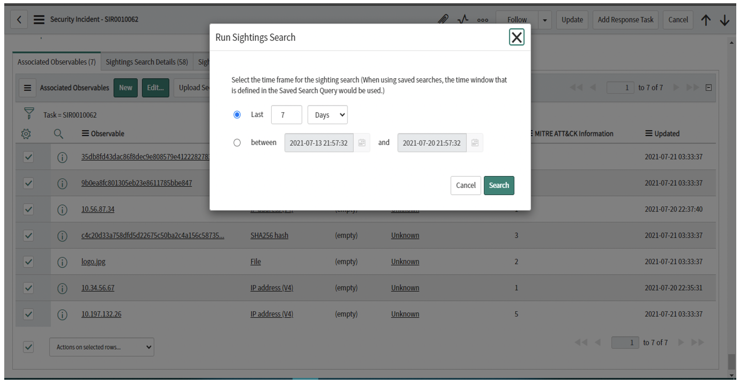Screen dimensions: 738x383
Task: Open the Days time unit dropdown
Action: [328, 115]
